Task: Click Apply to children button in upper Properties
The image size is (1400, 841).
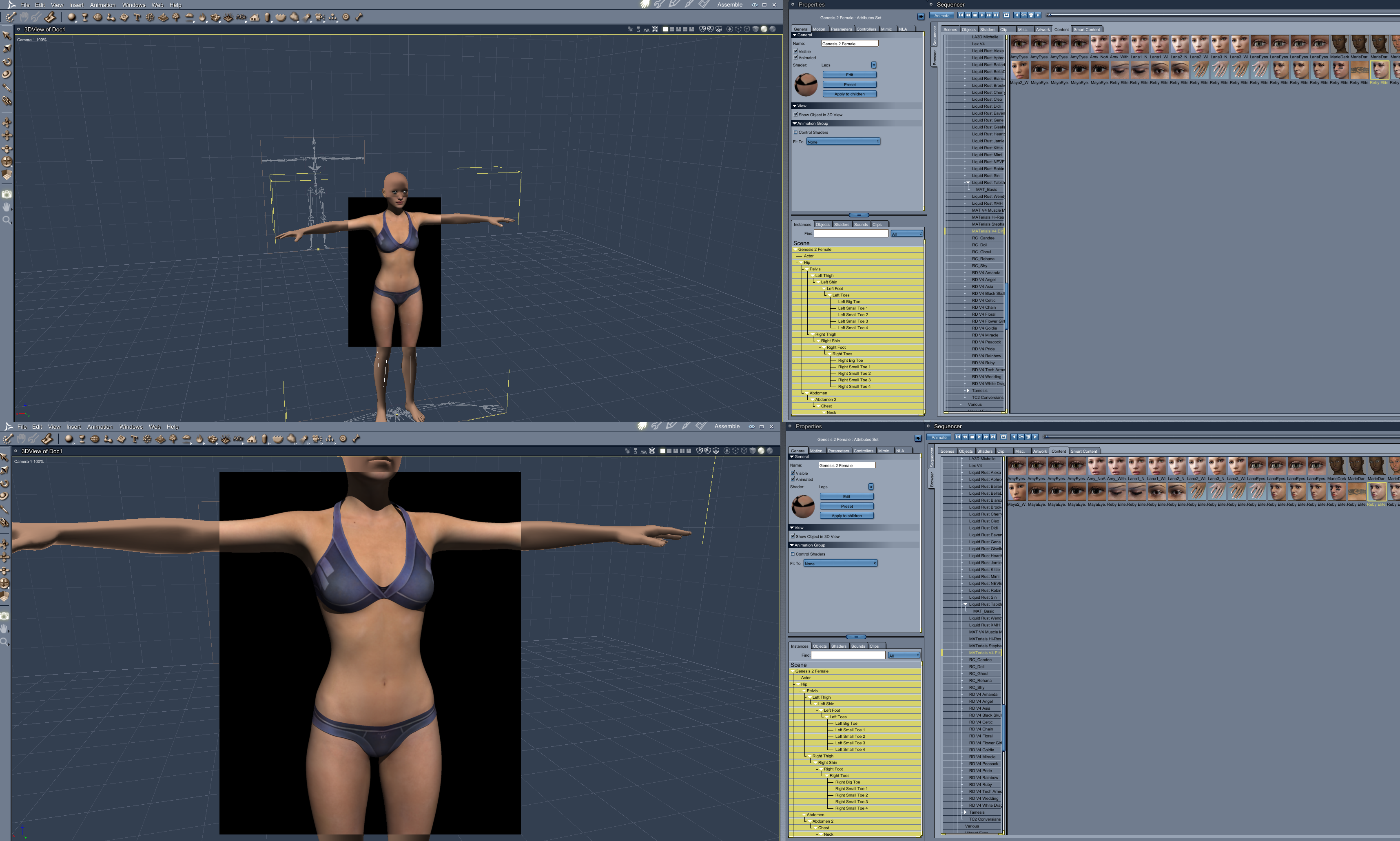Action: point(849,94)
